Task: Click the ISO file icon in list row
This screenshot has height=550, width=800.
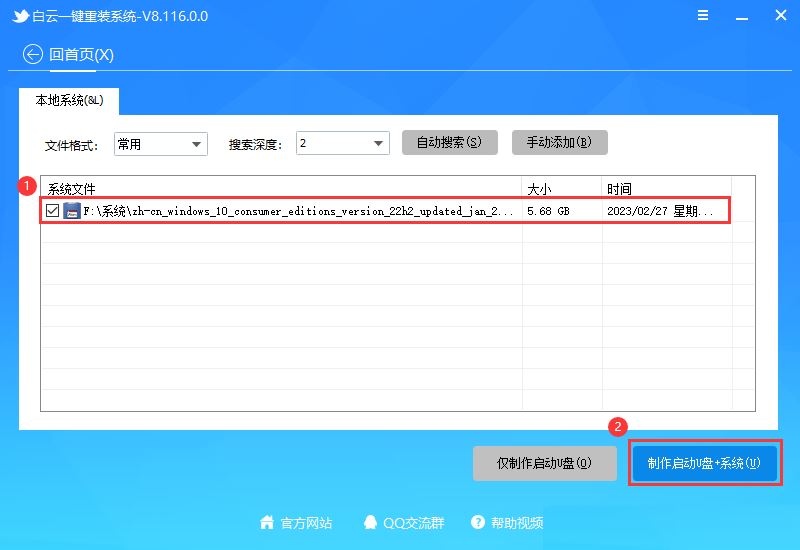Action: coord(72,211)
